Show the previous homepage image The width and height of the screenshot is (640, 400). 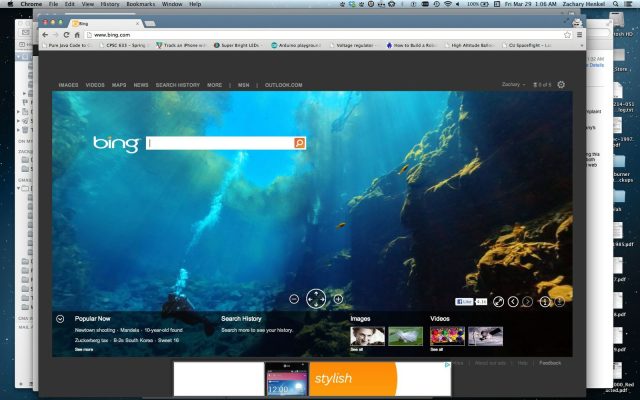(513, 302)
